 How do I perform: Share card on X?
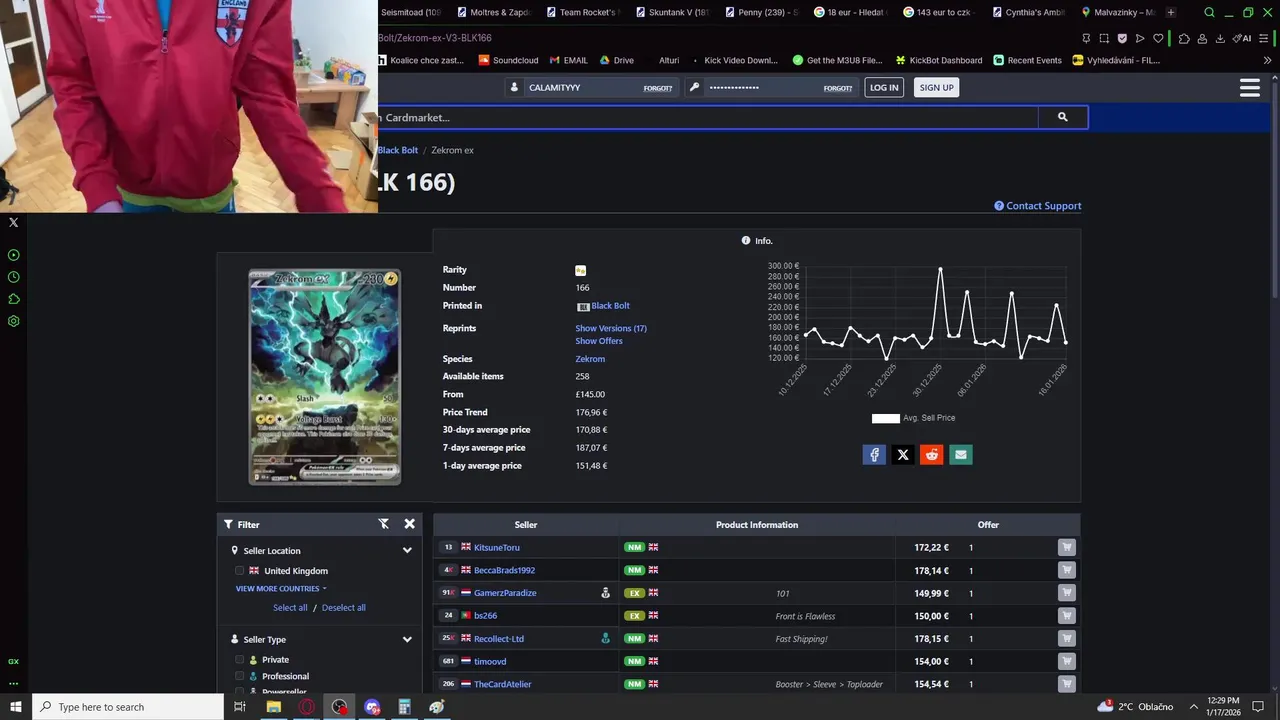pos(903,455)
